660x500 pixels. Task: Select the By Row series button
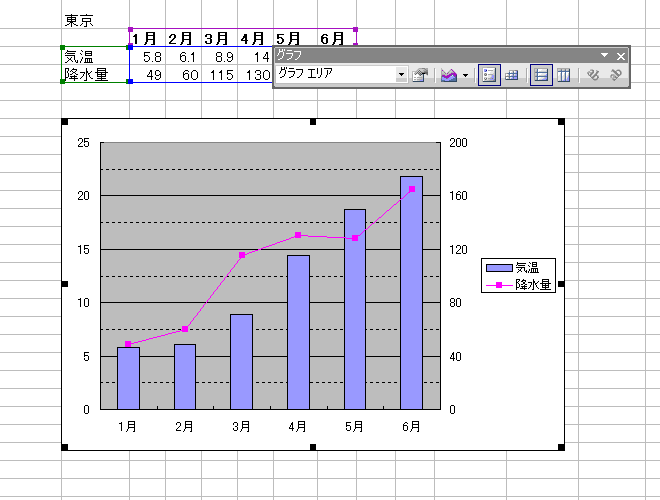[x=541, y=75]
